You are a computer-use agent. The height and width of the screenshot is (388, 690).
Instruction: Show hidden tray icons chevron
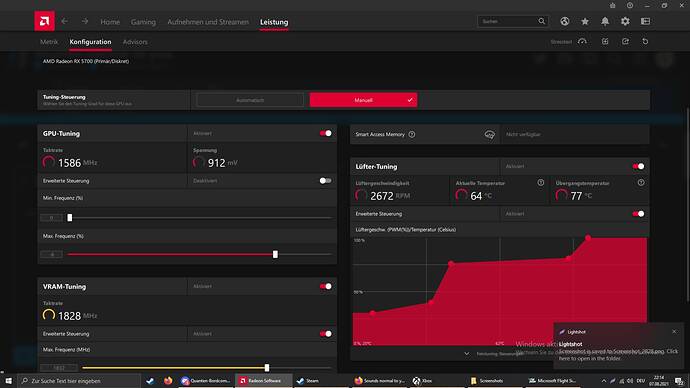(x=604, y=381)
